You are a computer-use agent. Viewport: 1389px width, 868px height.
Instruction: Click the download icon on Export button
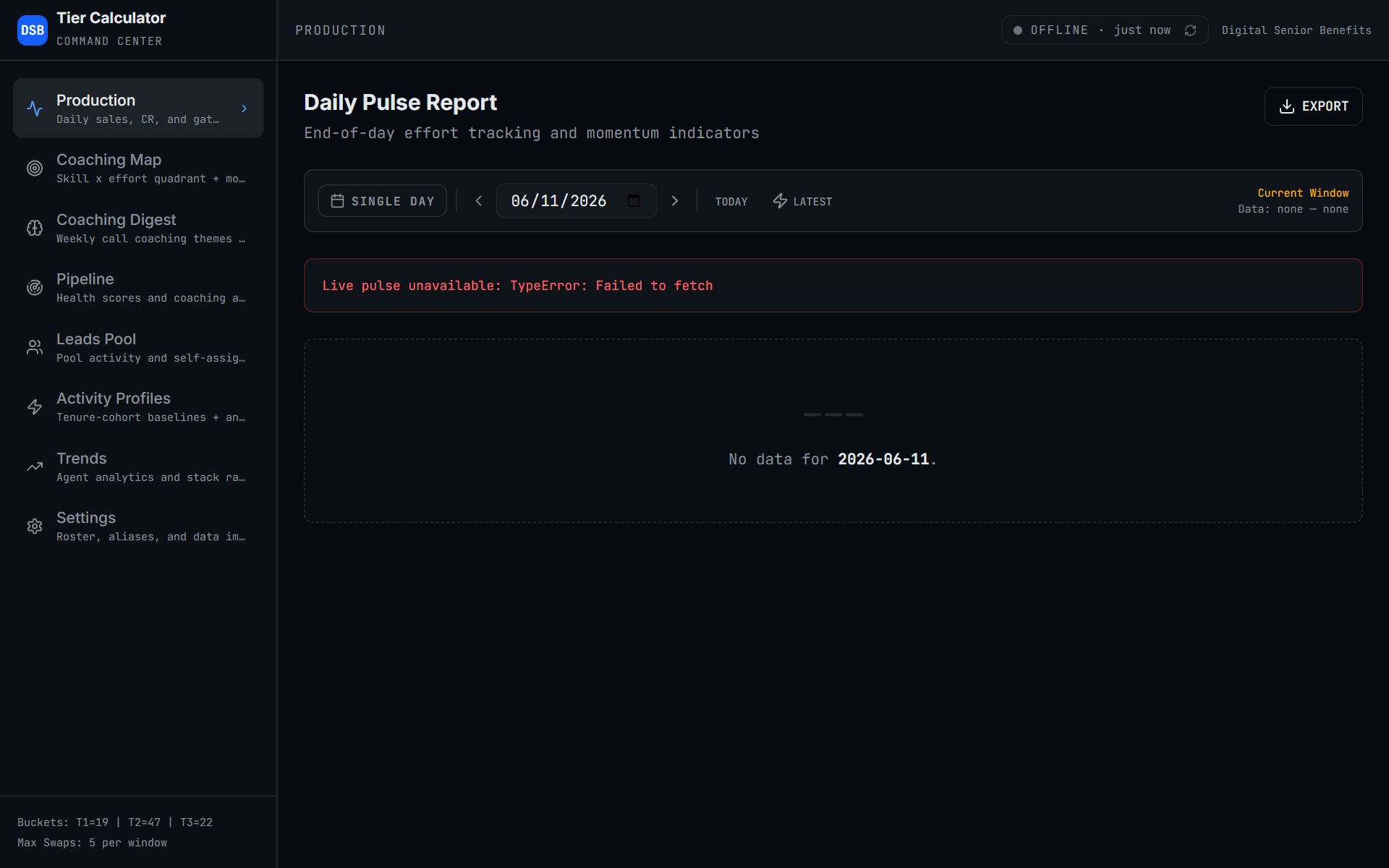(x=1286, y=106)
